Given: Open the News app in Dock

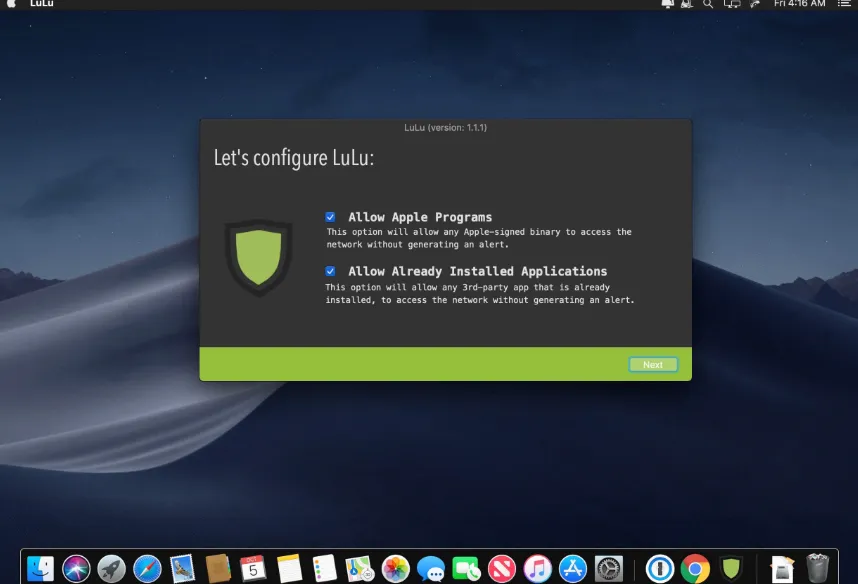Looking at the screenshot, I should tap(502, 568).
